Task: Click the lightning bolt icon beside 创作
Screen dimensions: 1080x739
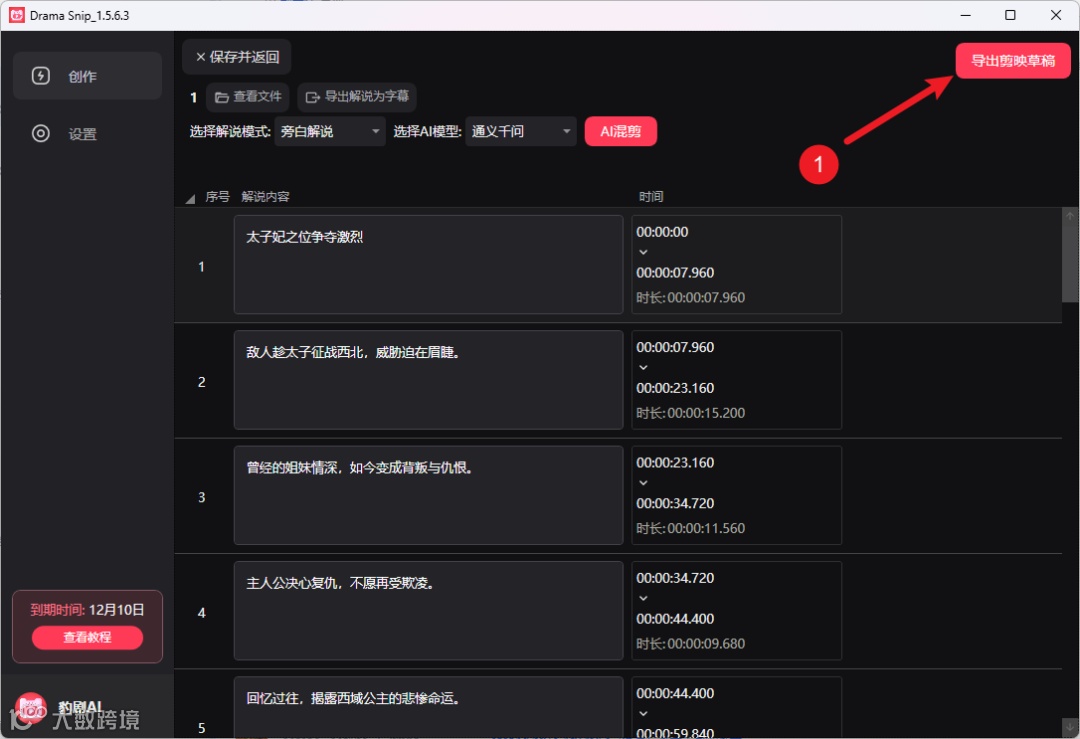Action: [x=41, y=76]
